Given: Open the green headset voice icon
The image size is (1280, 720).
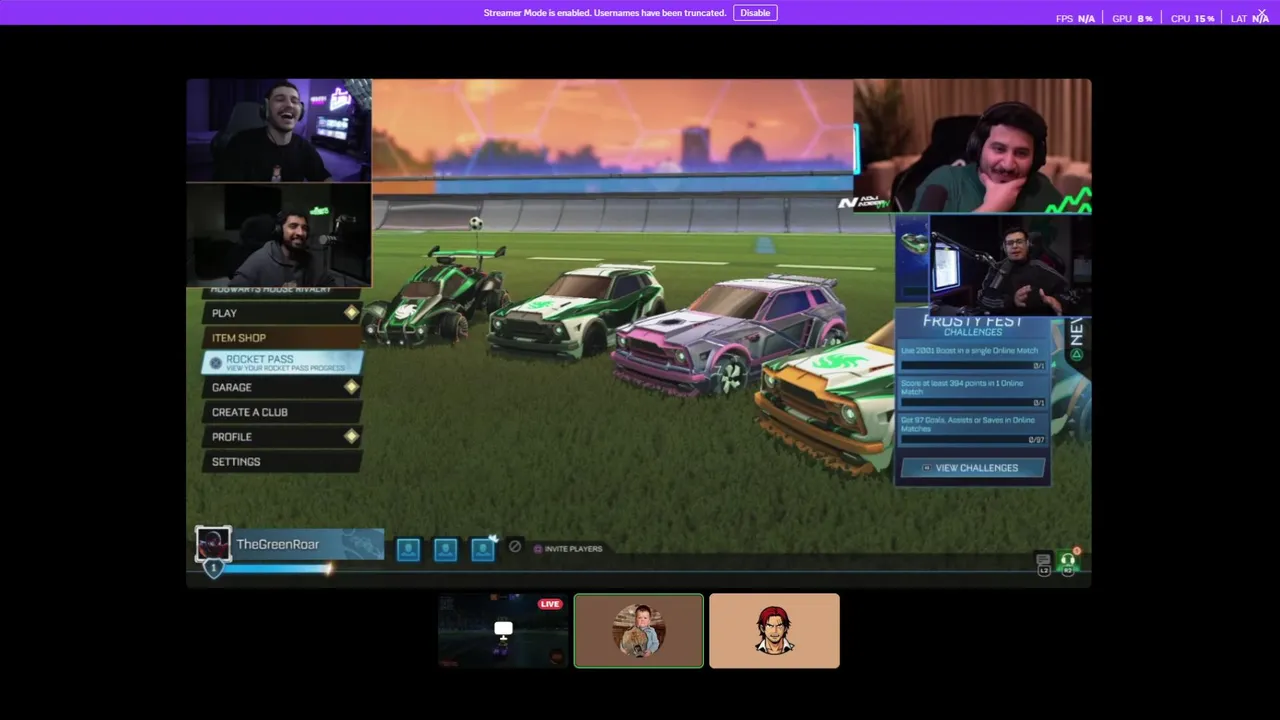Looking at the screenshot, I should [1068, 563].
